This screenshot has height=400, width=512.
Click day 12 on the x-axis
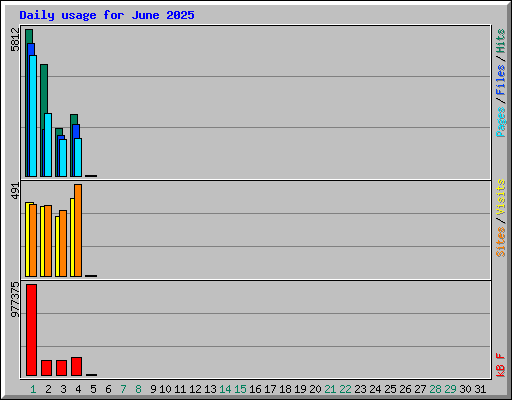tap(195, 389)
